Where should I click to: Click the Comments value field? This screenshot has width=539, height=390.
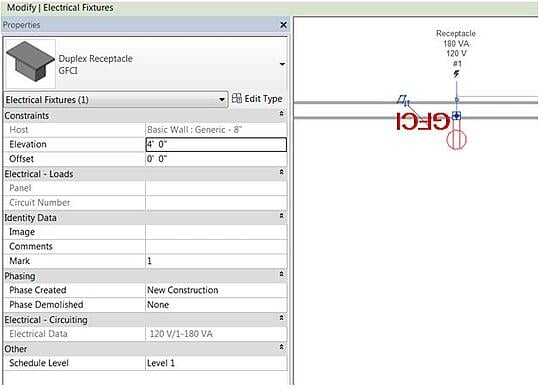(216, 246)
